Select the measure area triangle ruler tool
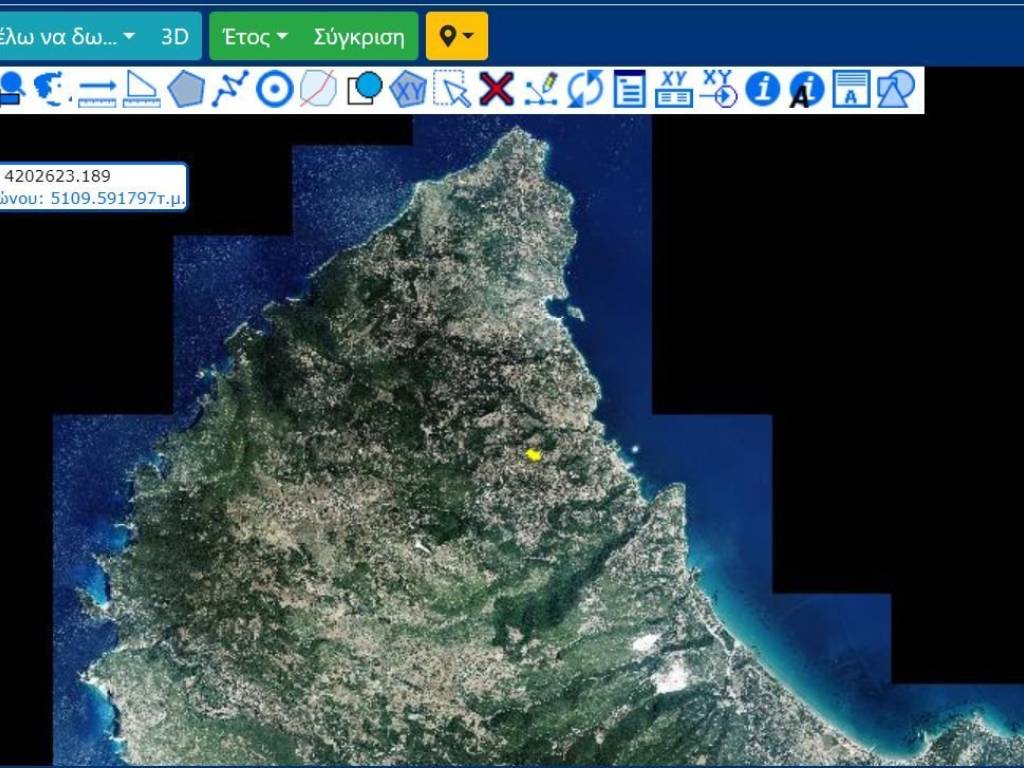1024x768 pixels. [141, 90]
